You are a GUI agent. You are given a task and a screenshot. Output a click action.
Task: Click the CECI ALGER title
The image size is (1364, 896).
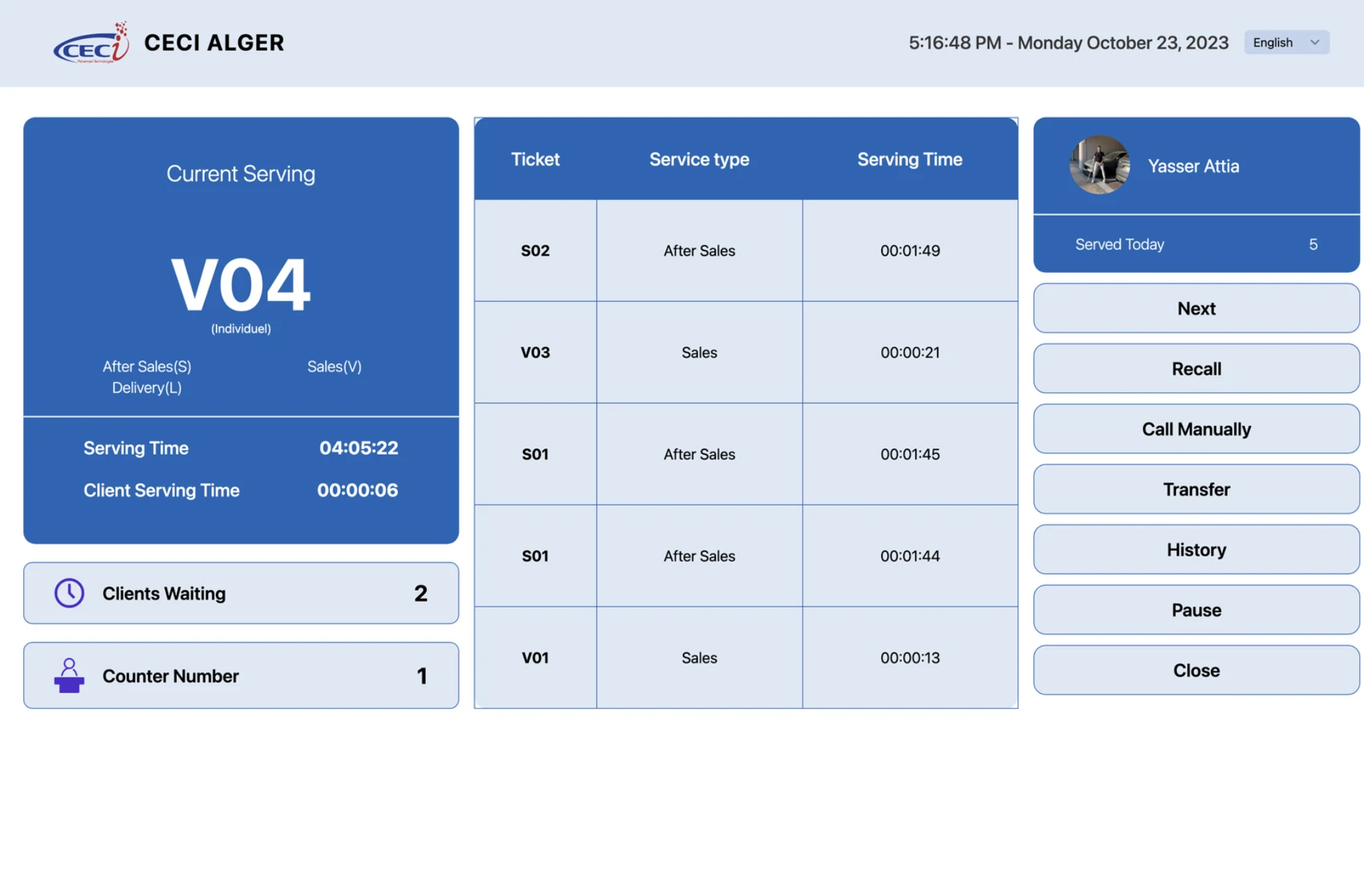[x=214, y=43]
